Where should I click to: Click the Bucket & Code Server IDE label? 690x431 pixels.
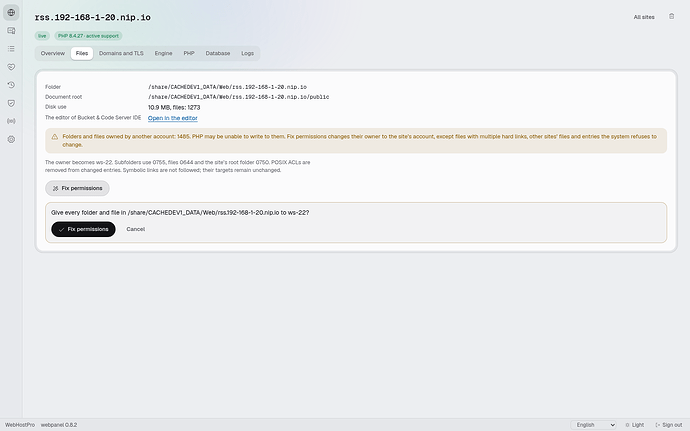(x=93, y=118)
